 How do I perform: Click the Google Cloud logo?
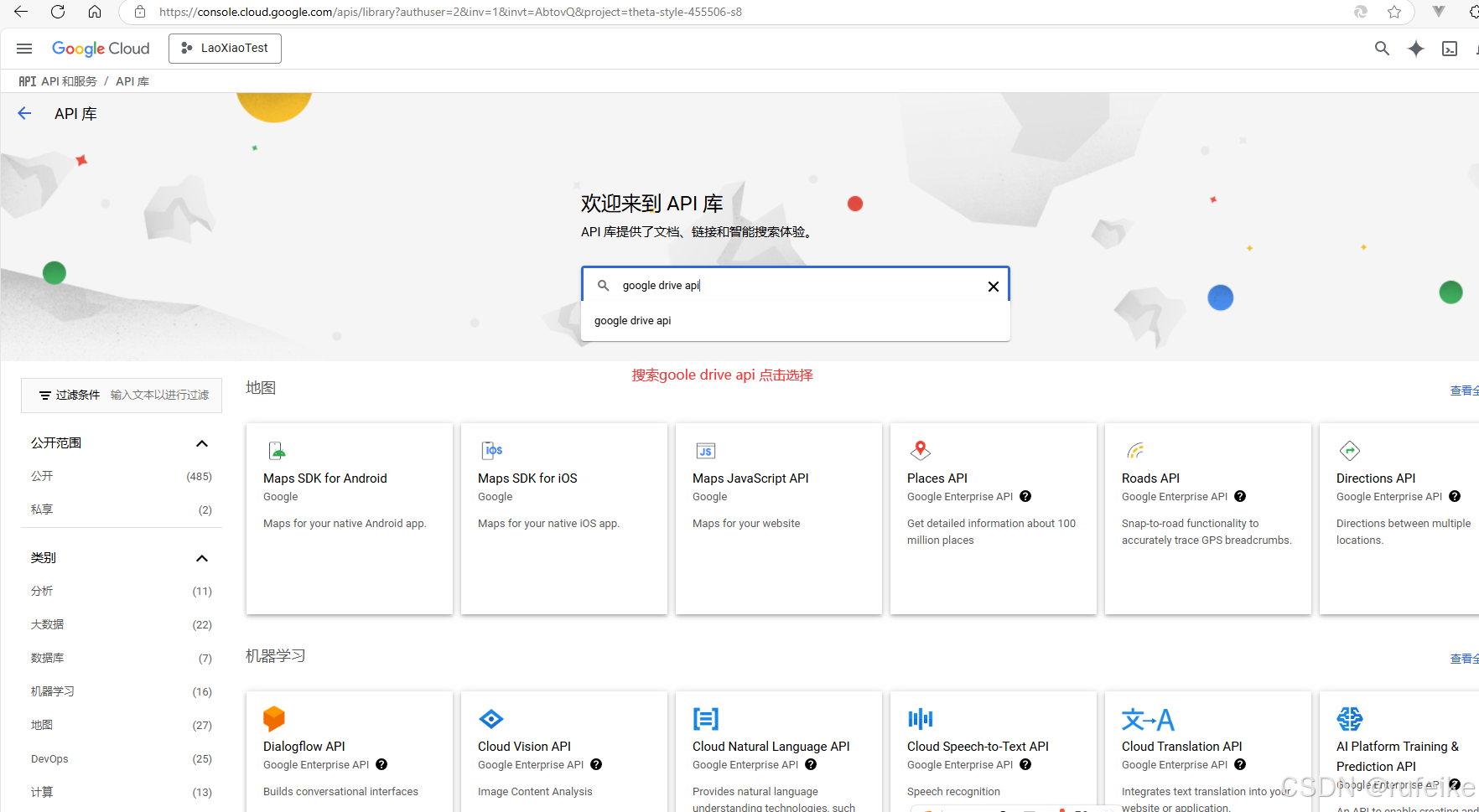click(101, 49)
